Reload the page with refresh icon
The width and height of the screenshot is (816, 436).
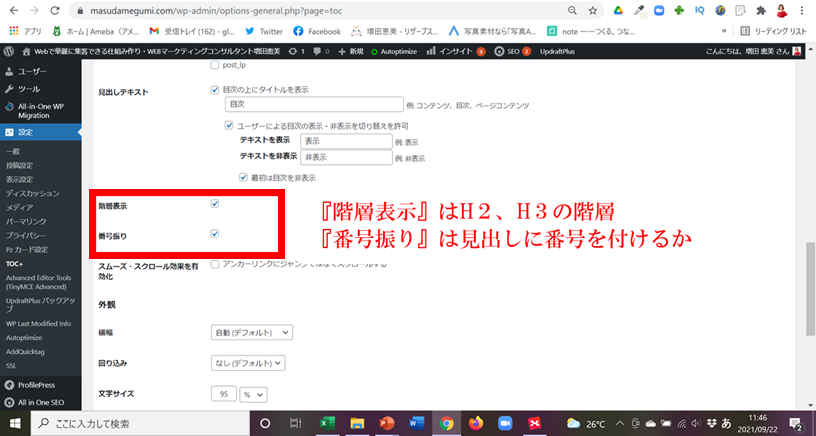click(55, 10)
